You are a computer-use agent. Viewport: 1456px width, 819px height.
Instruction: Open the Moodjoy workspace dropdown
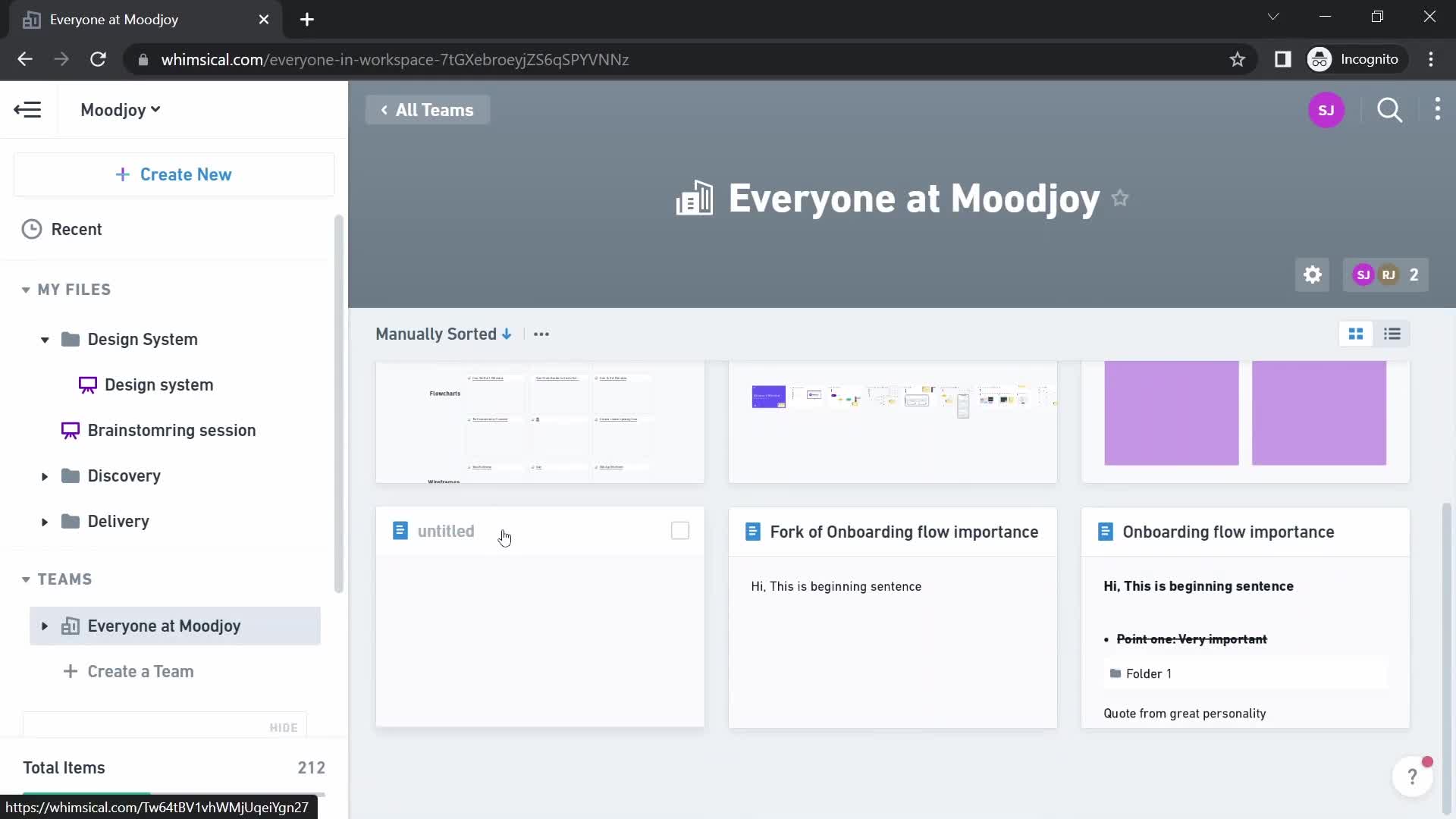tap(121, 110)
